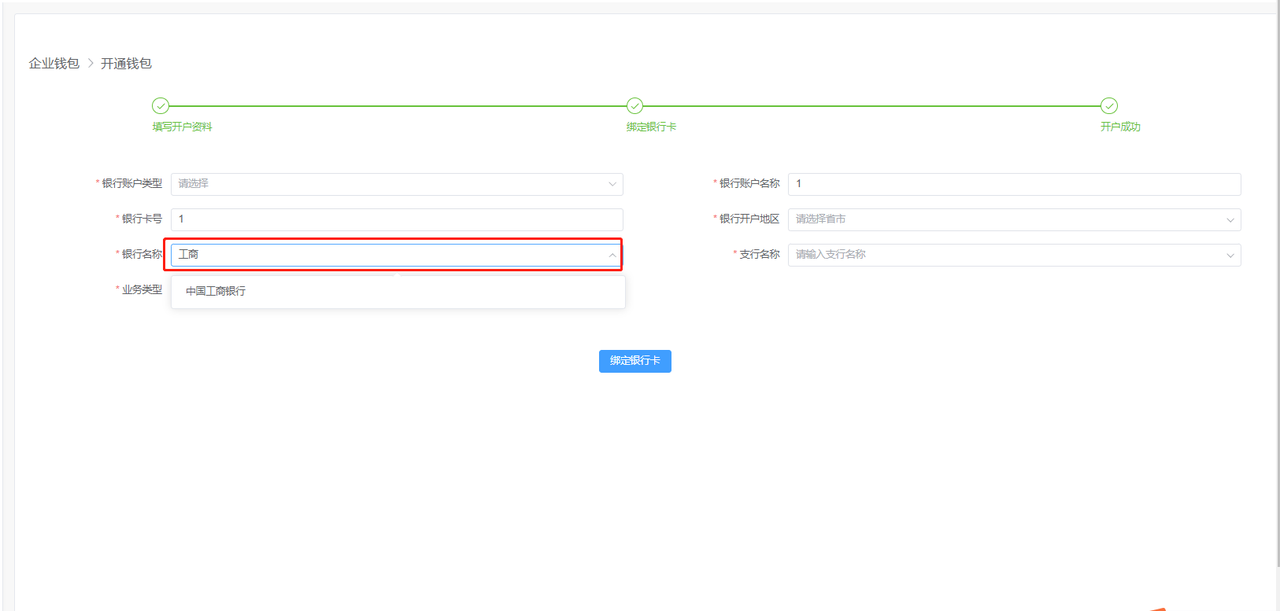Click the 开户成功 step label
The image size is (1280, 611).
pyautogui.click(x=1120, y=127)
